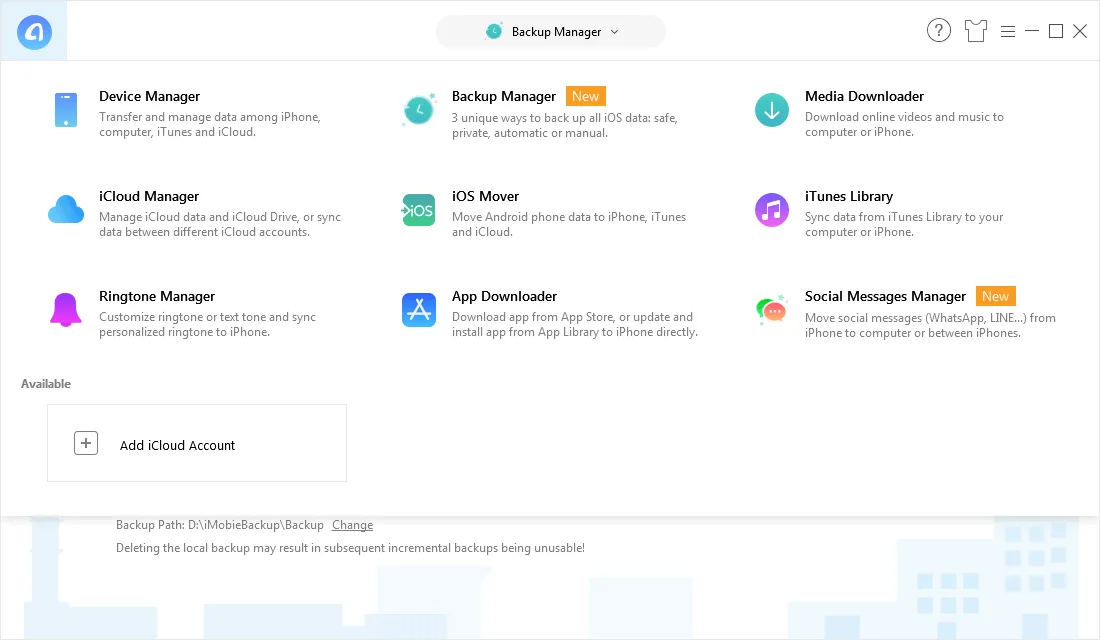Click the 'Transfer and manage data among iPhone' description
Image resolution: width=1100 pixels, height=640 pixels.
[210, 124]
